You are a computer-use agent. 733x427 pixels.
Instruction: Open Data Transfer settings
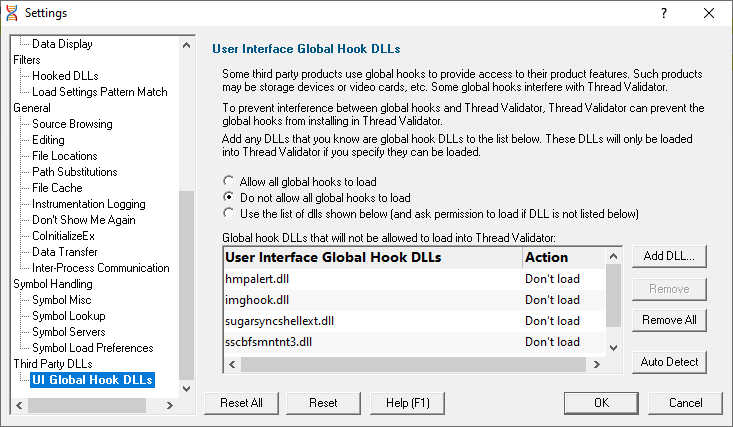coord(65,252)
